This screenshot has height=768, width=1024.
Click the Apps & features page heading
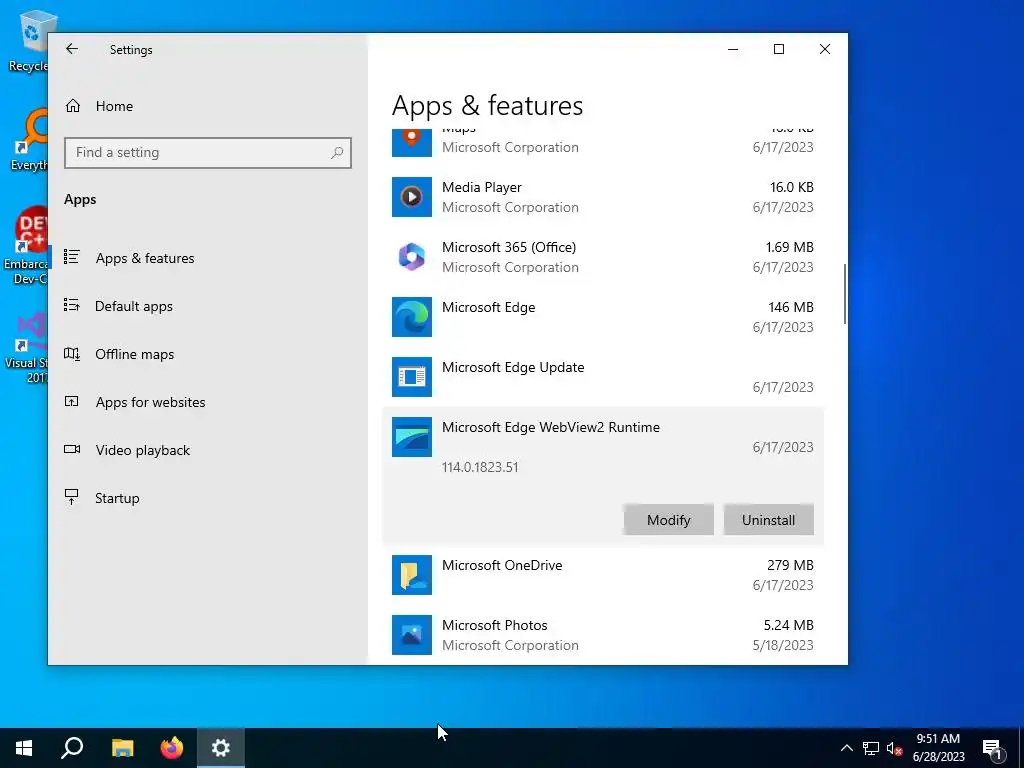[487, 106]
